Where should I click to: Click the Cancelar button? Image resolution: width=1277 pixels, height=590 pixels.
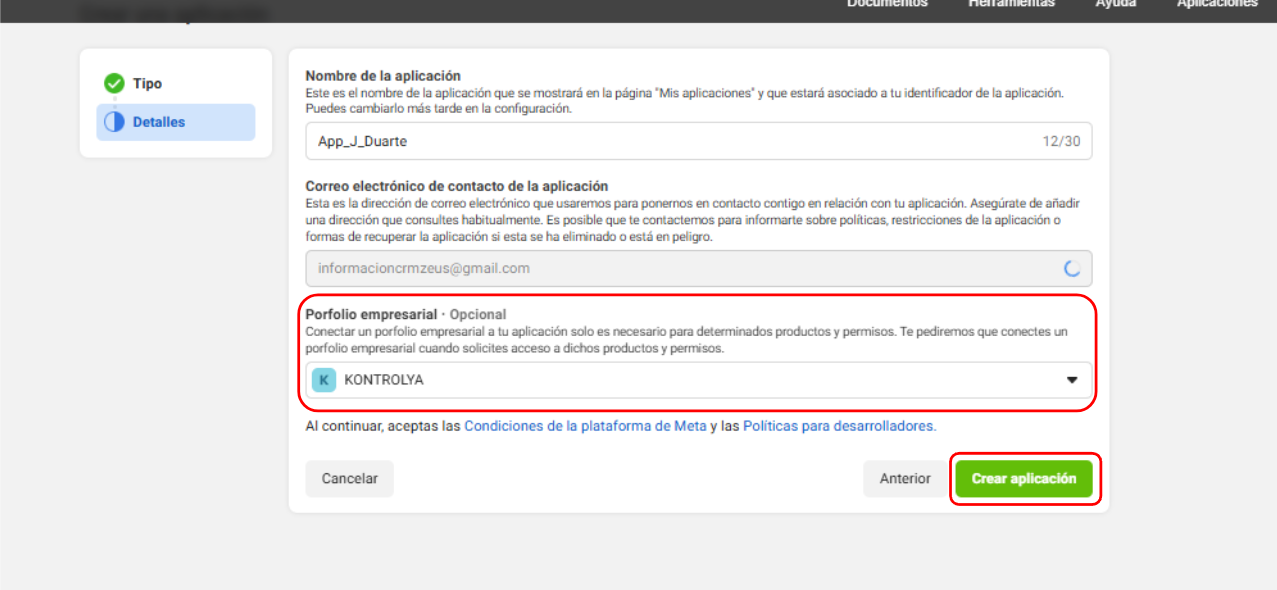click(x=349, y=479)
